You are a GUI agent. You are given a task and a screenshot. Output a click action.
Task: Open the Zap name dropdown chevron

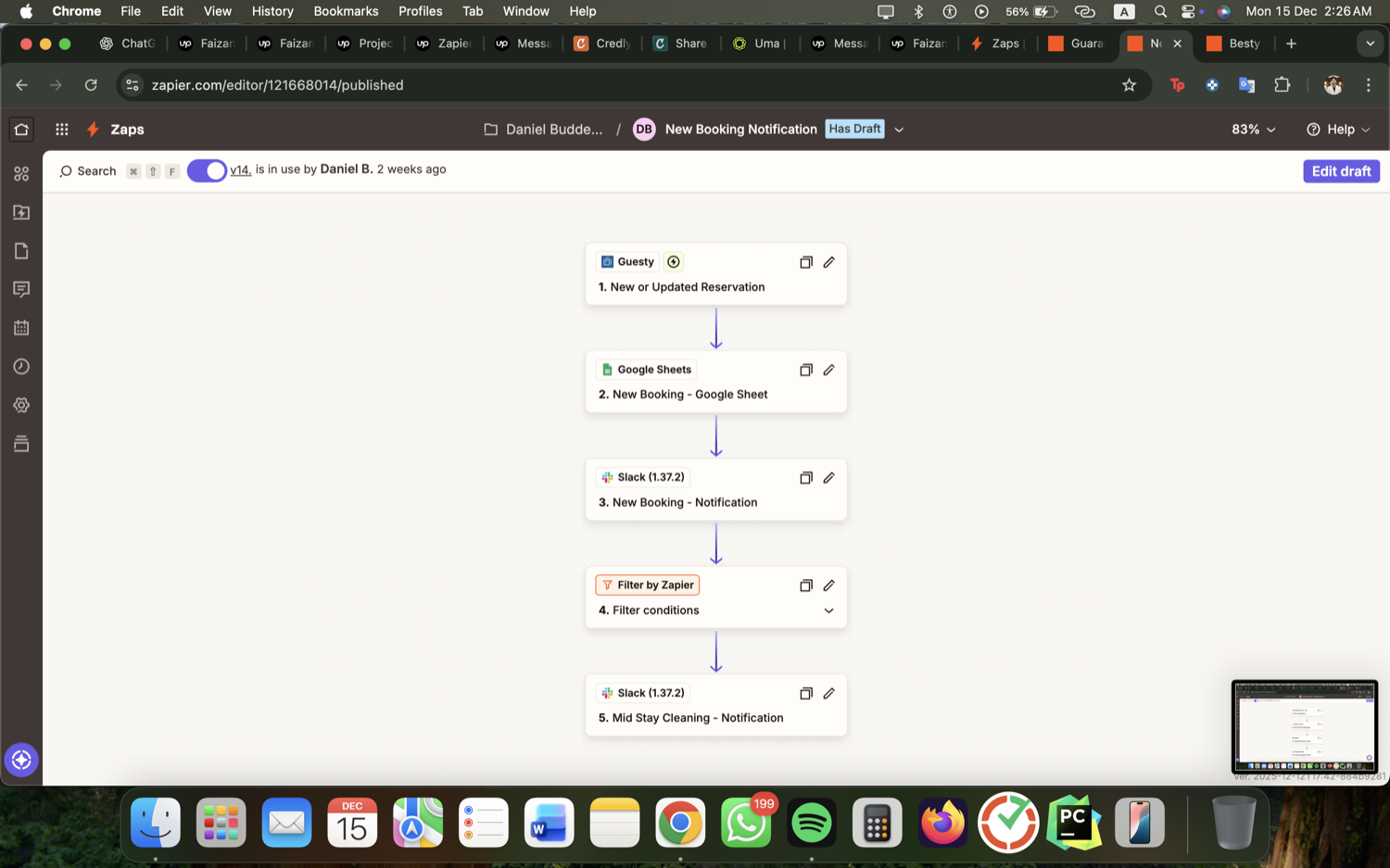click(899, 130)
